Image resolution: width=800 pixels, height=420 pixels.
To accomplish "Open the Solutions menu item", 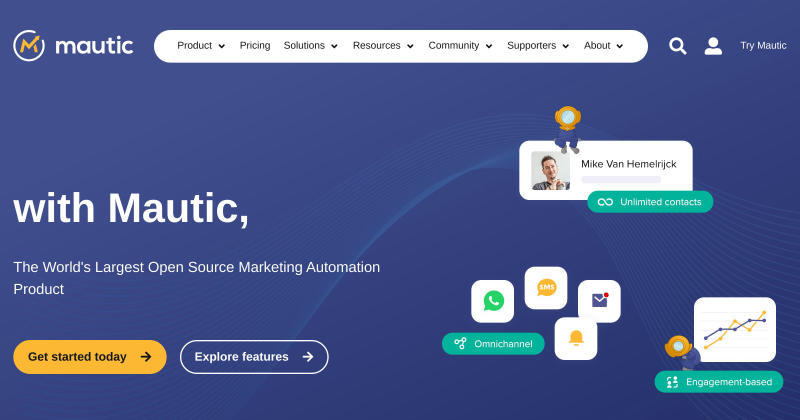I will pos(304,45).
